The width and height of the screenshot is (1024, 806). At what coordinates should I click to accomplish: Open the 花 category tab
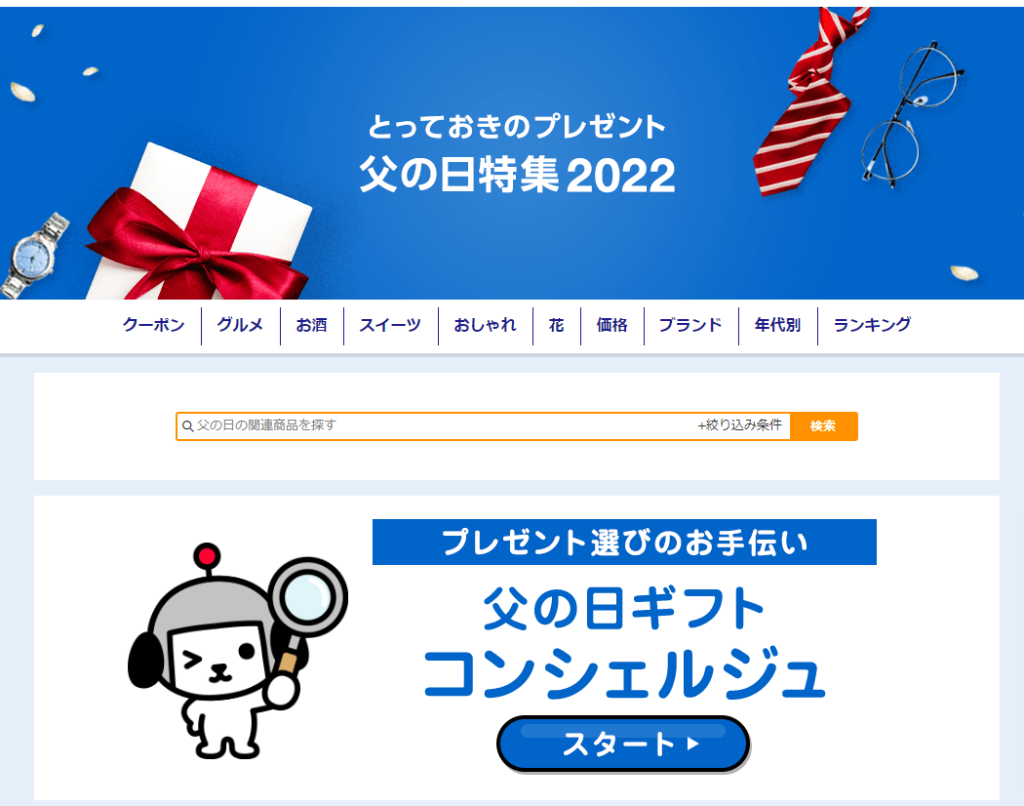tap(556, 325)
